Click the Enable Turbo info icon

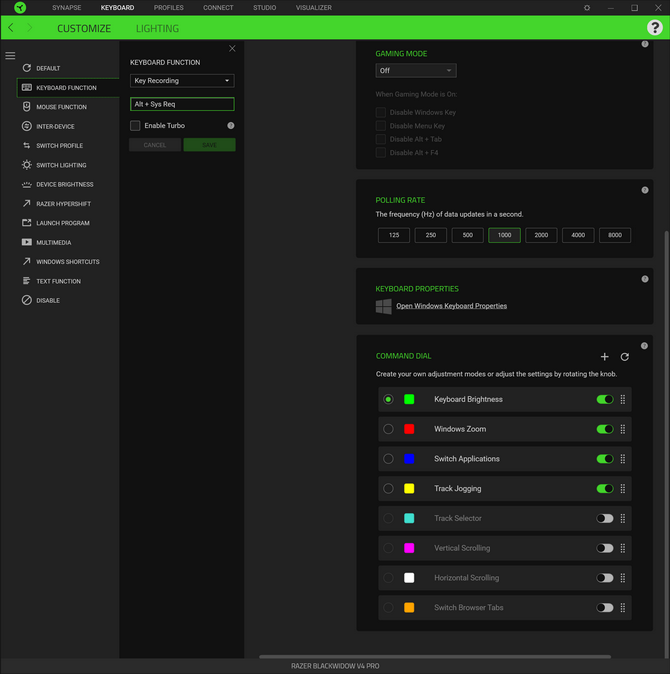pos(231,126)
